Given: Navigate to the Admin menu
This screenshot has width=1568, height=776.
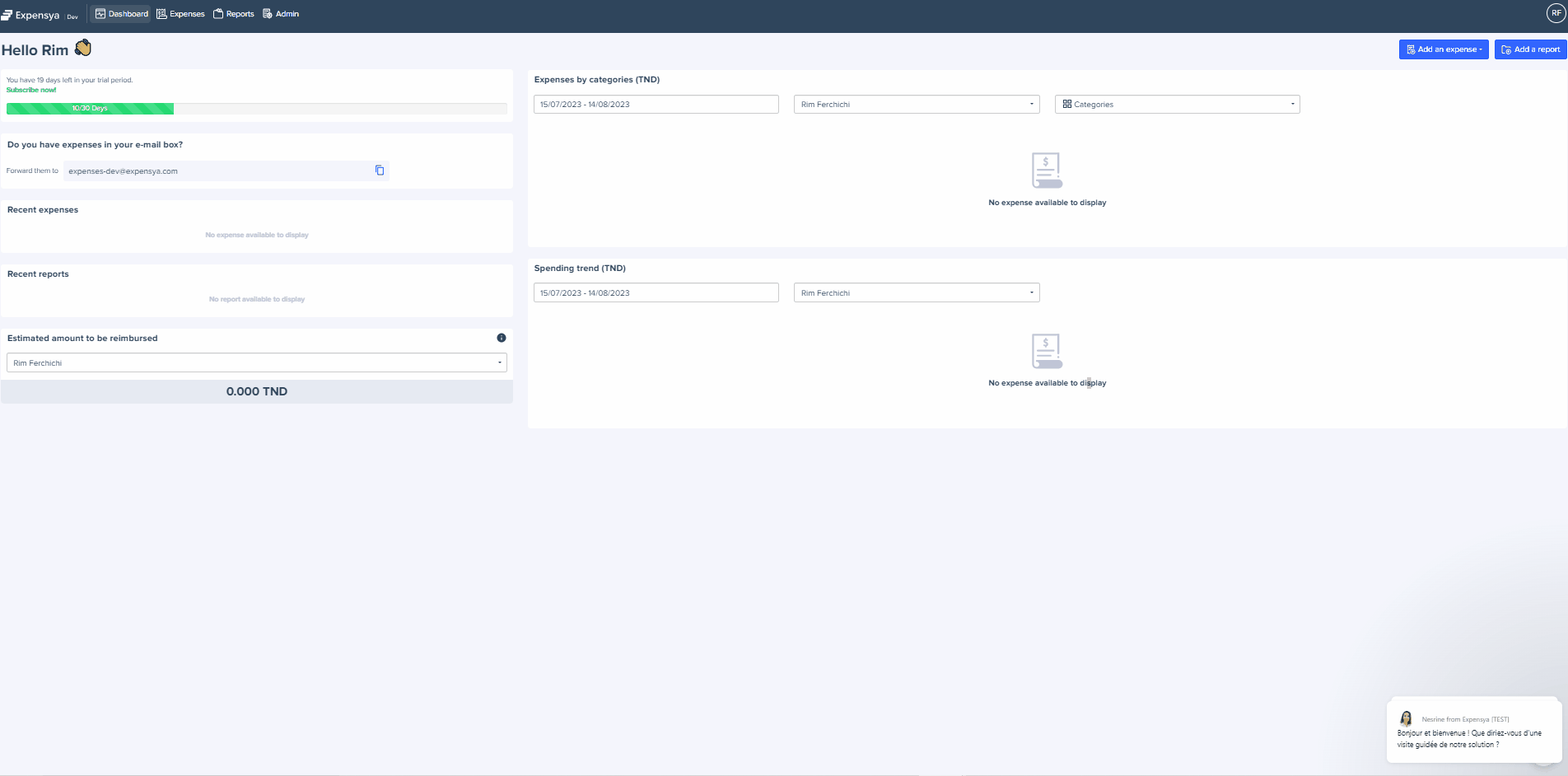Looking at the screenshot, I should point(281,14).
